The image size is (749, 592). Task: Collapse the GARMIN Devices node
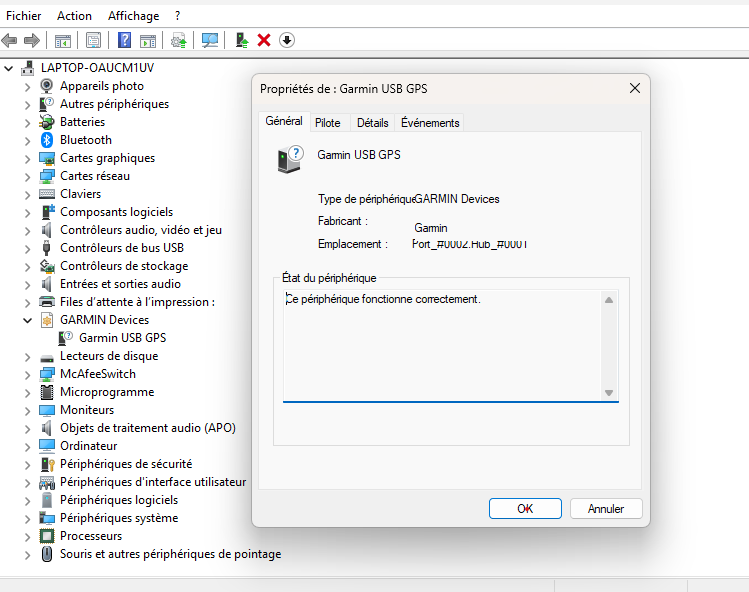tap(27, 320)
